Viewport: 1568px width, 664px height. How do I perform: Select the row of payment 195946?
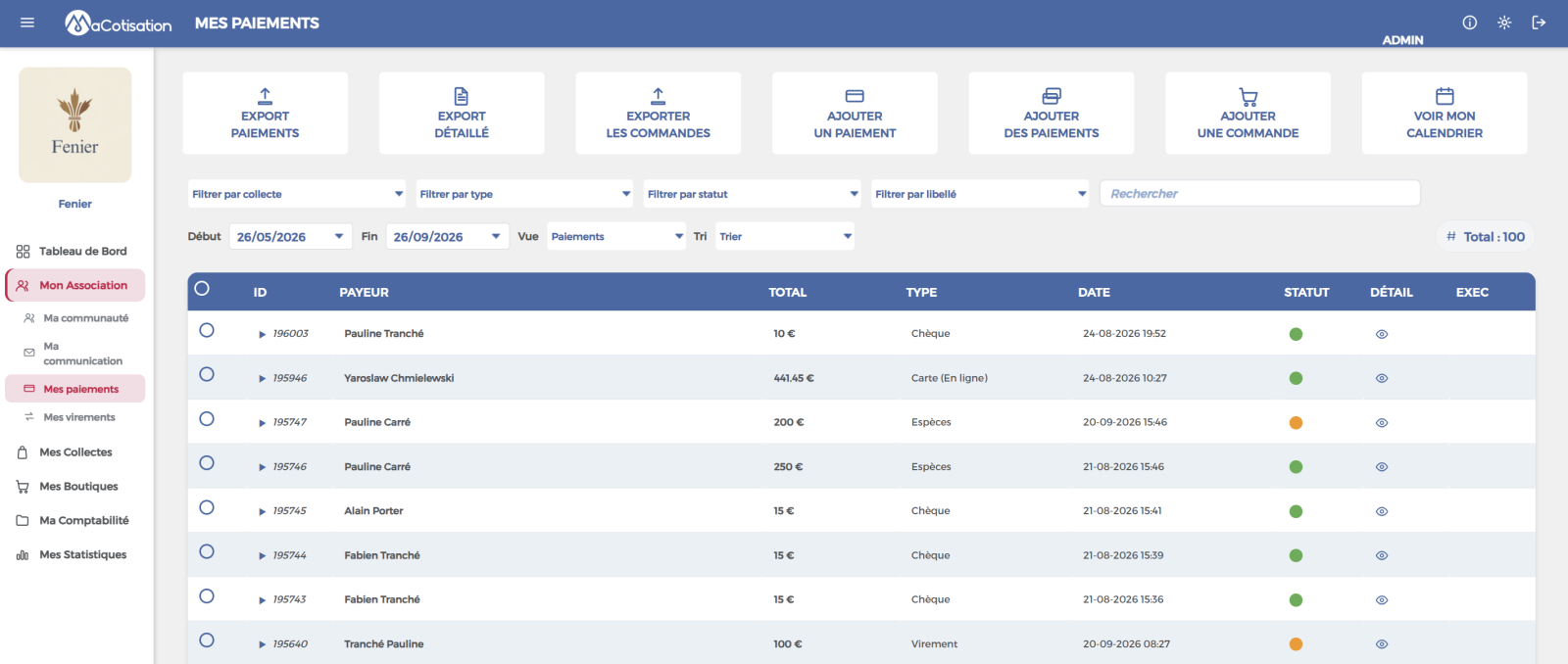point(207,374)
